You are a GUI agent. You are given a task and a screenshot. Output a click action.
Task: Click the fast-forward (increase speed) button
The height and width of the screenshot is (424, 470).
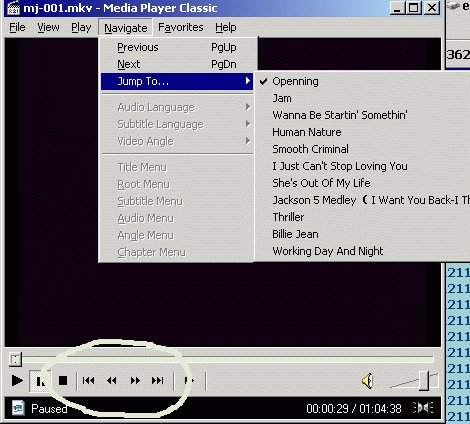coord(135,380)
